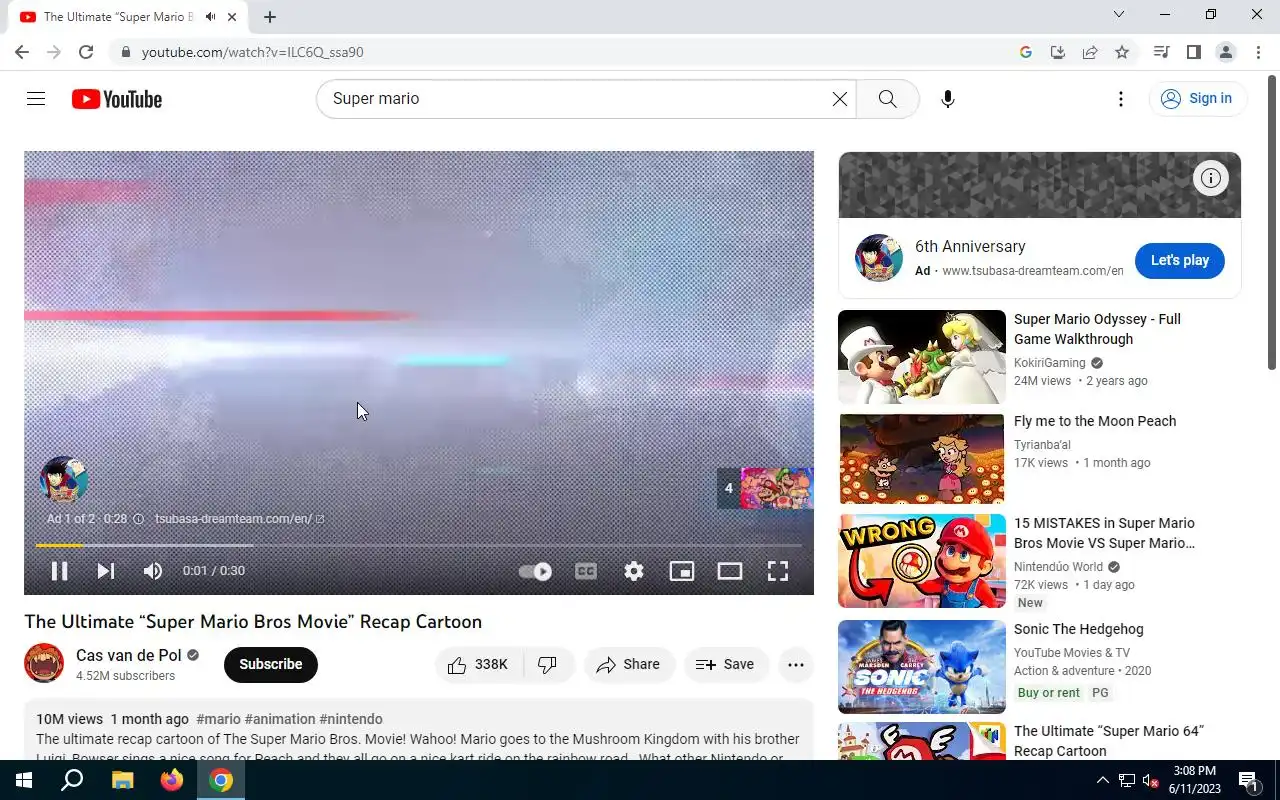Open Sonic The Hedgehog movie thumbnail
Screen dimensions: 1280x800
tap(922, 667)
